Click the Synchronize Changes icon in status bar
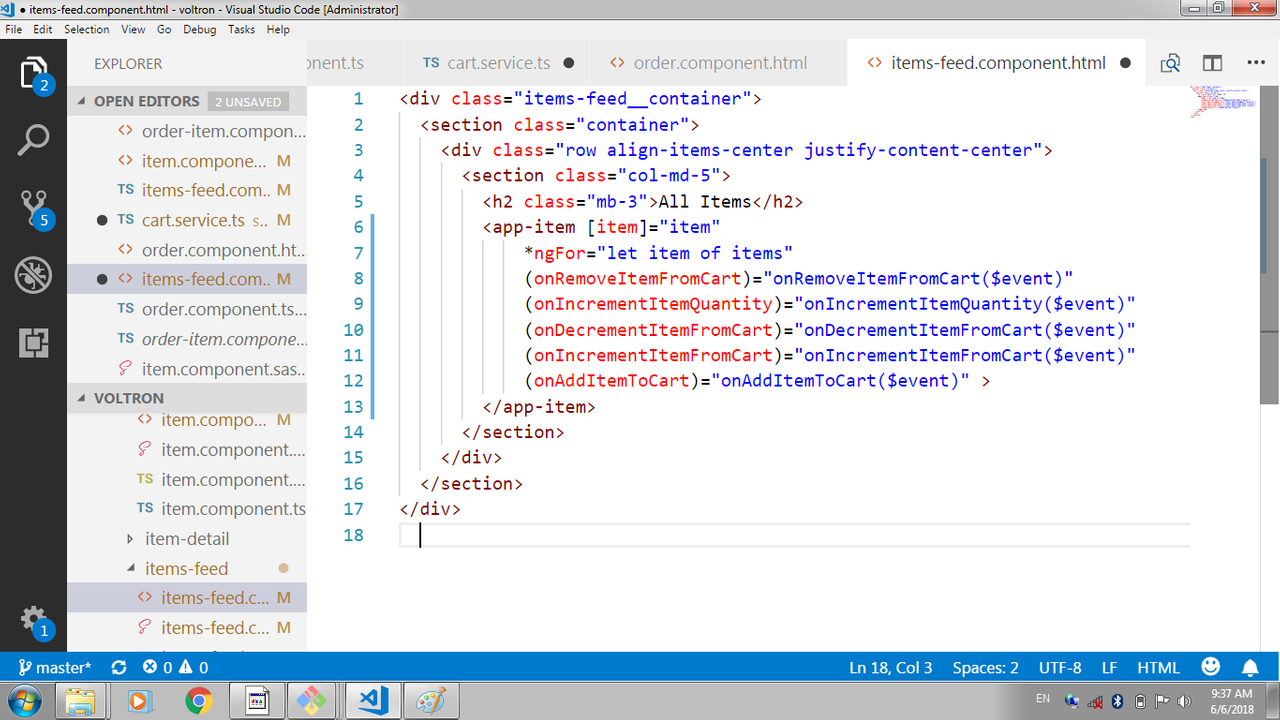The height and width of the screenshot is (720, 1280). pyautogui.click(x=119, y=667)
